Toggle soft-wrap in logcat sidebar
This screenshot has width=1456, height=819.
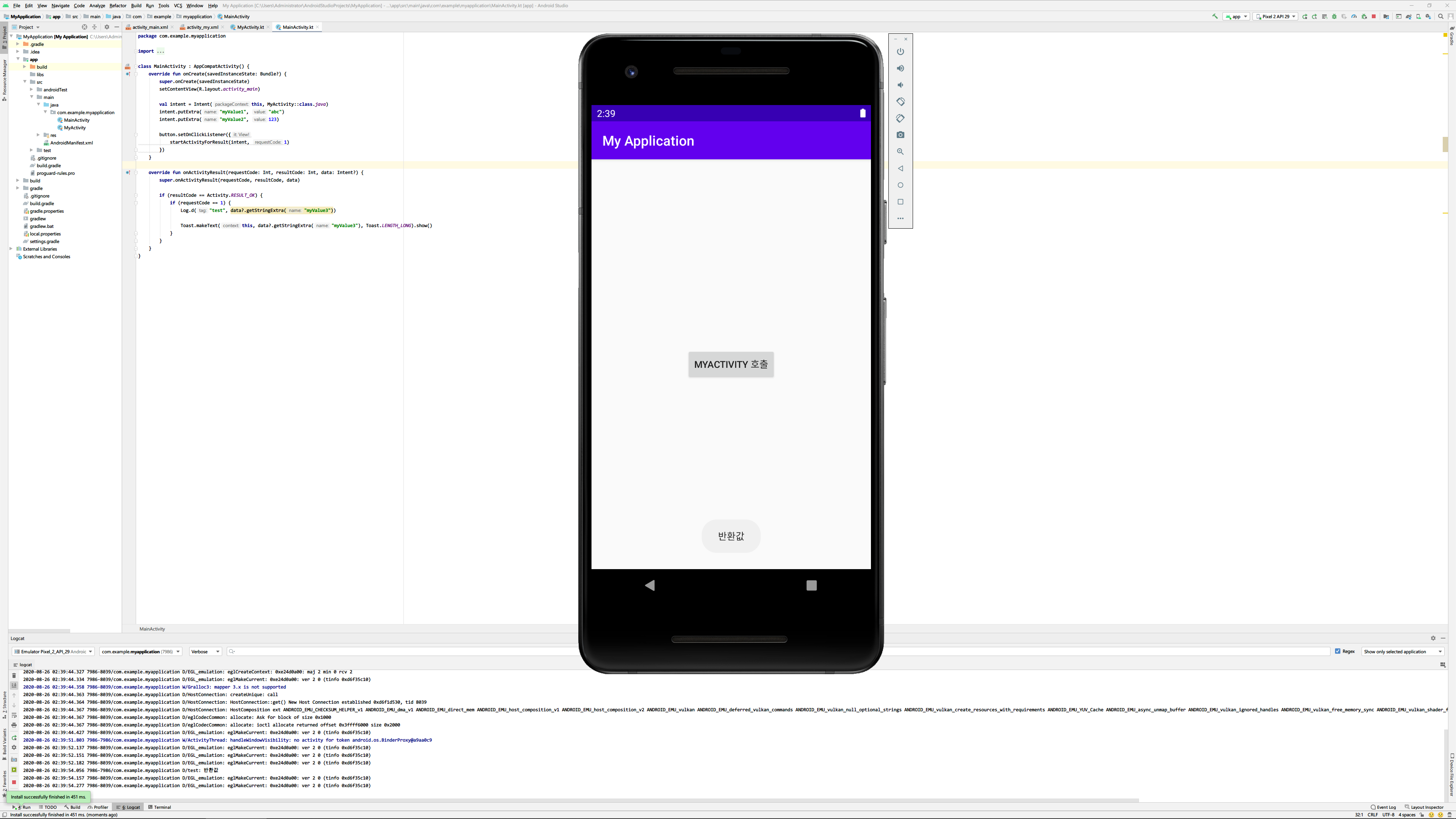(14, 715)
